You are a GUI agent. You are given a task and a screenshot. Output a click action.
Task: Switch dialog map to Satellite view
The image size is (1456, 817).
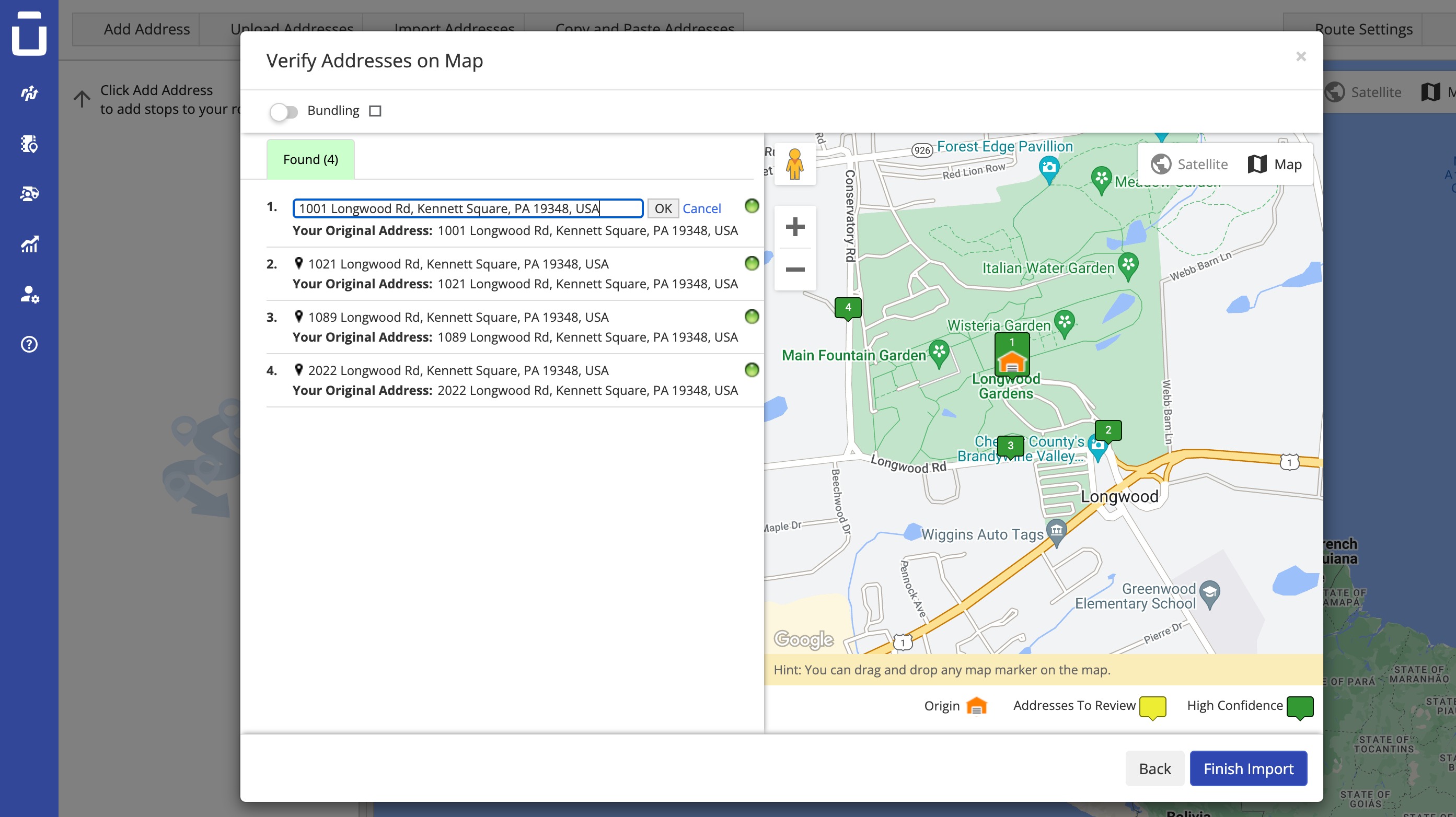[1189, 165]
